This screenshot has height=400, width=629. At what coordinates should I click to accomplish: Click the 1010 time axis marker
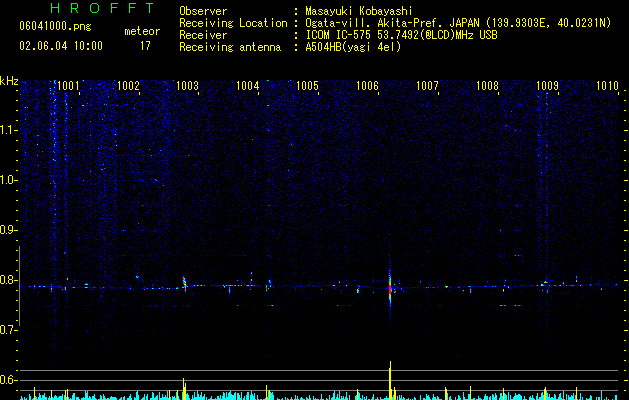(x=607, y=86)
